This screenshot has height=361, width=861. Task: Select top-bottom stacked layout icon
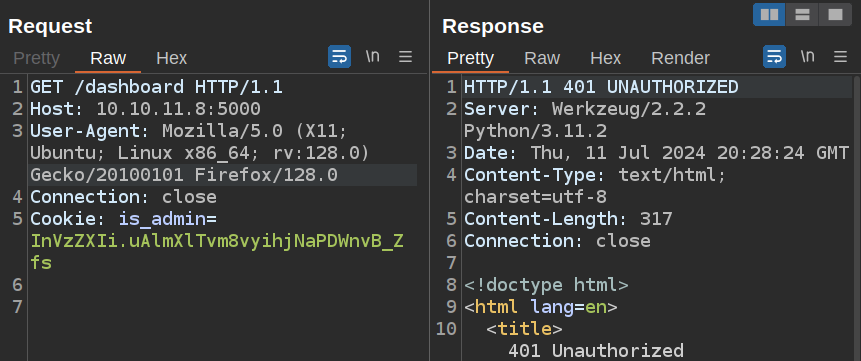click(x=802, y=15)
